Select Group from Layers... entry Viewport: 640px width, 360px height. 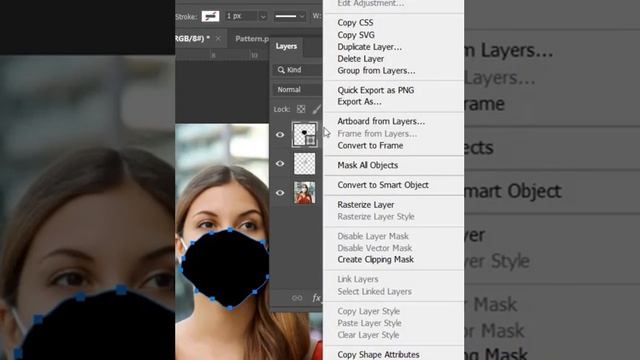(376, 71)
